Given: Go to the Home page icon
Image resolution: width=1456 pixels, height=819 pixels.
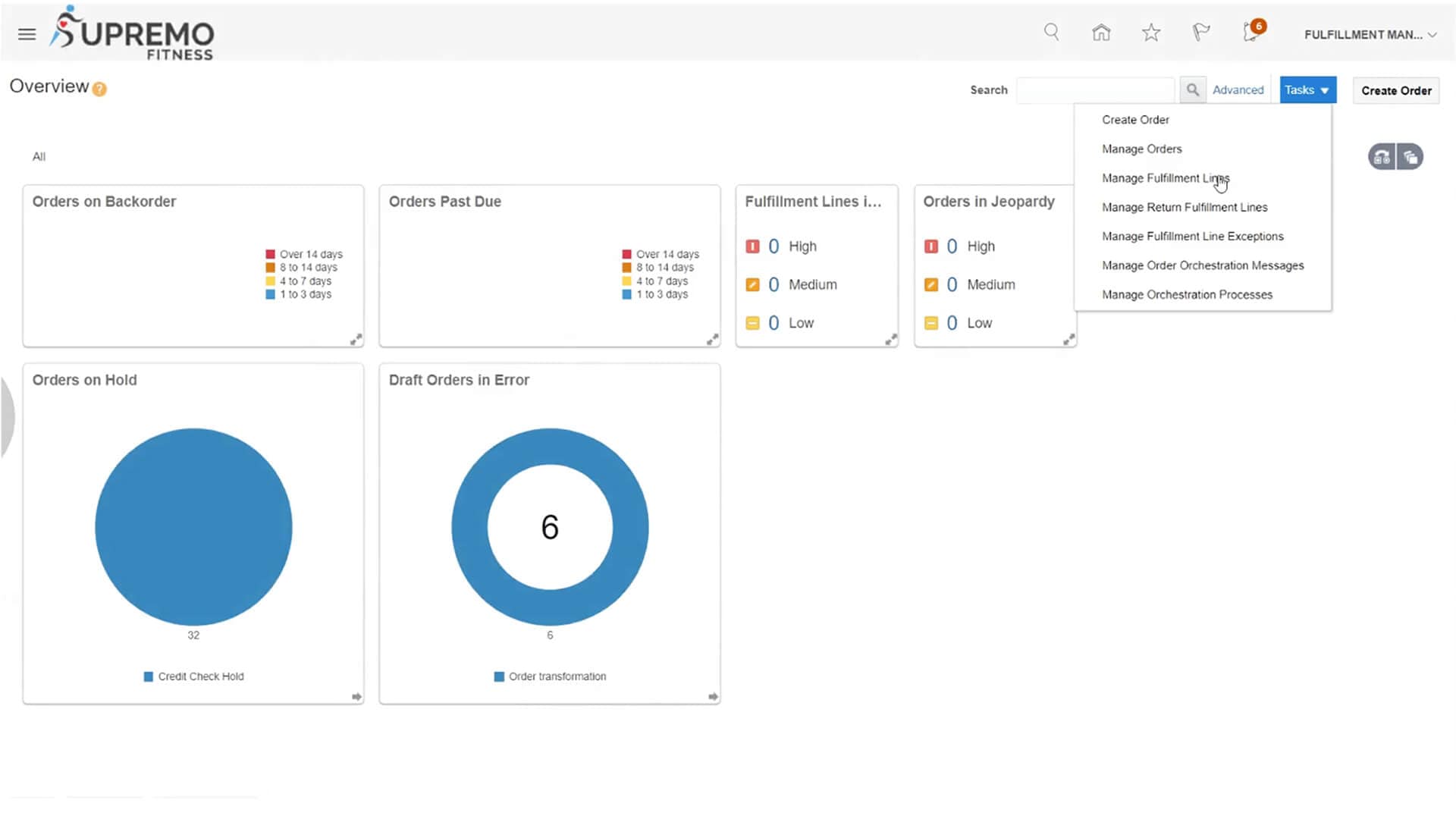Looking at the screenshot, I should coord(1100,32).
